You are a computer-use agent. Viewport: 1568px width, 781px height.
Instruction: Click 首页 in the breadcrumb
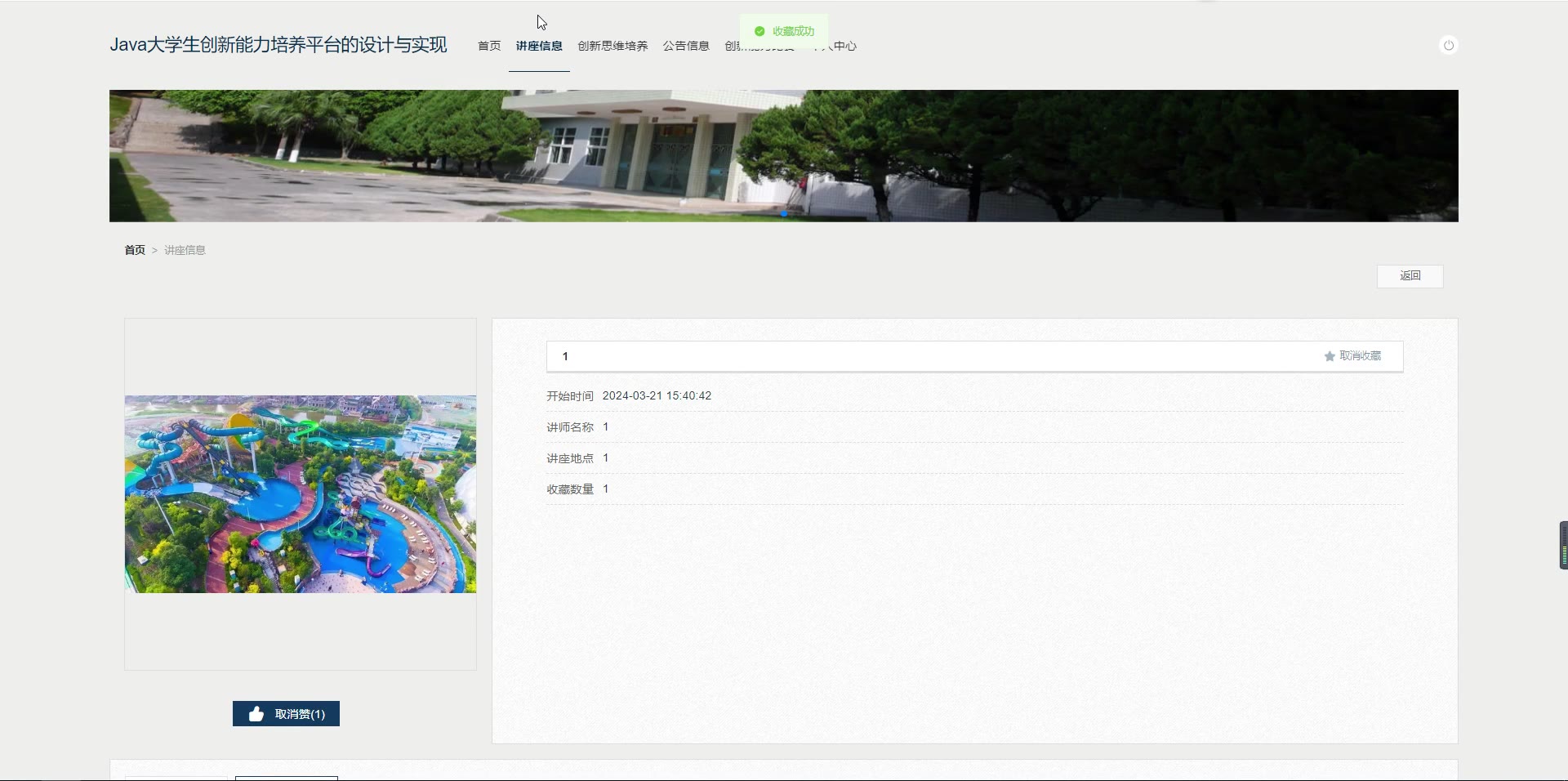point(135,250)
